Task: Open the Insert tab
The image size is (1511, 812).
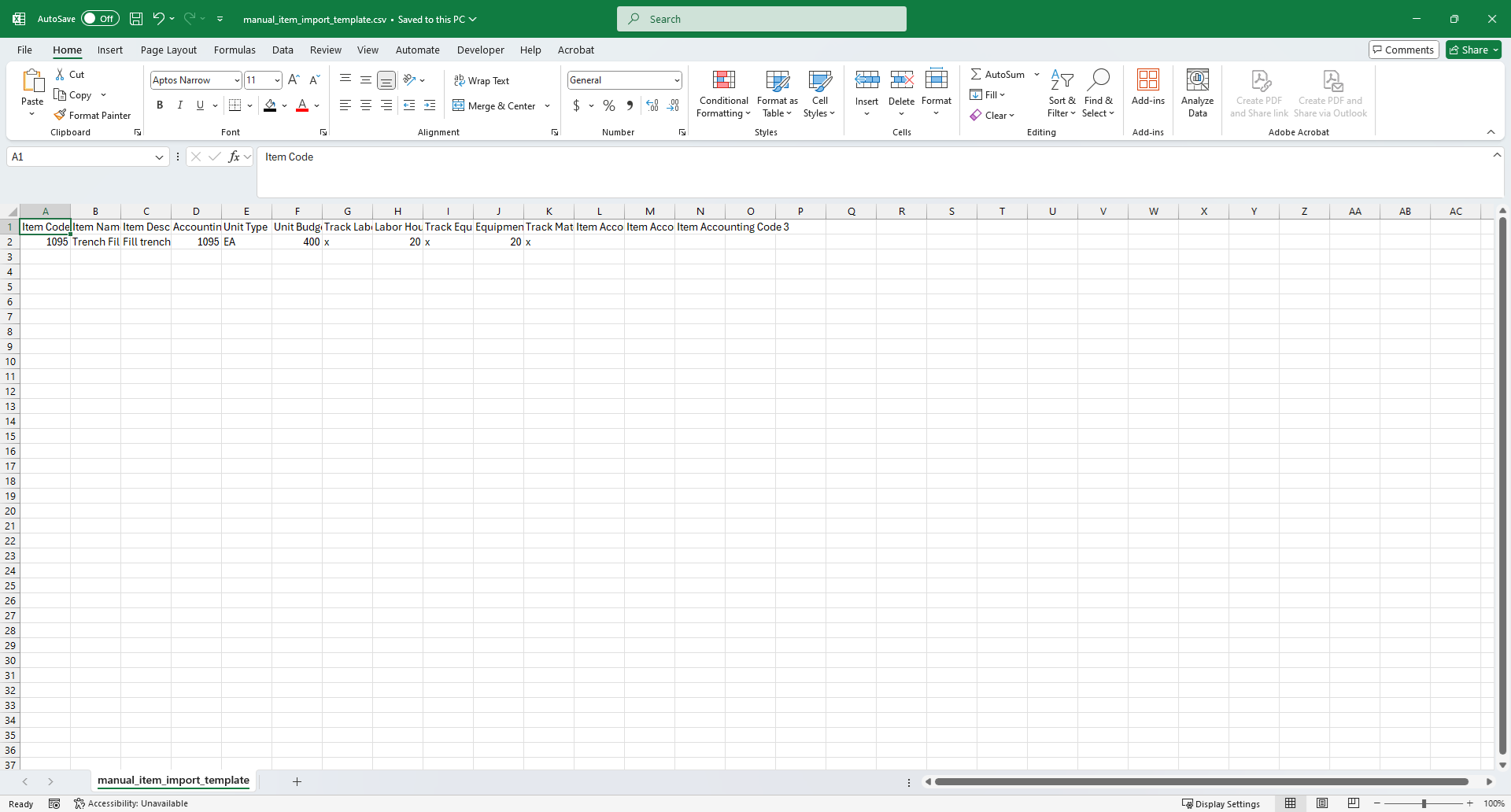Action: click(x=110, y=50)
